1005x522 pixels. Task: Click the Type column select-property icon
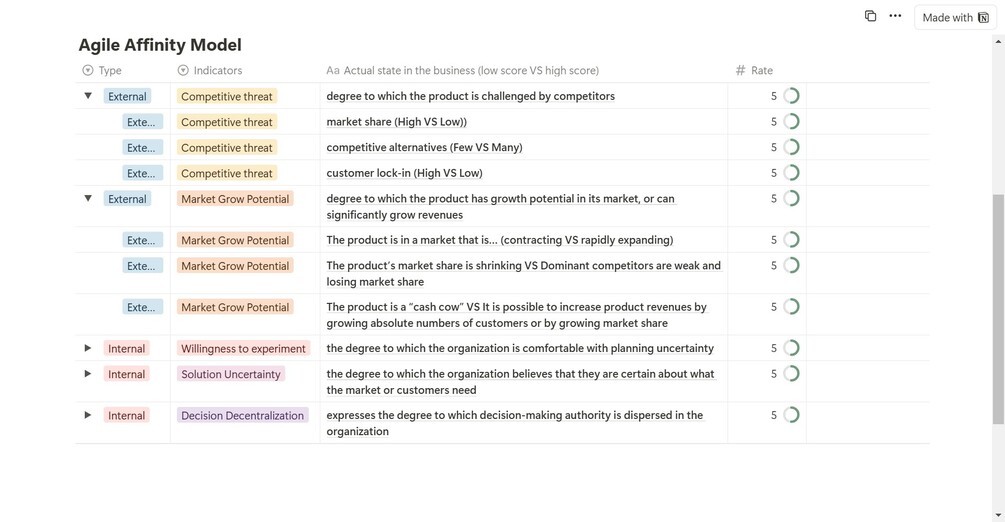[88, 71]
